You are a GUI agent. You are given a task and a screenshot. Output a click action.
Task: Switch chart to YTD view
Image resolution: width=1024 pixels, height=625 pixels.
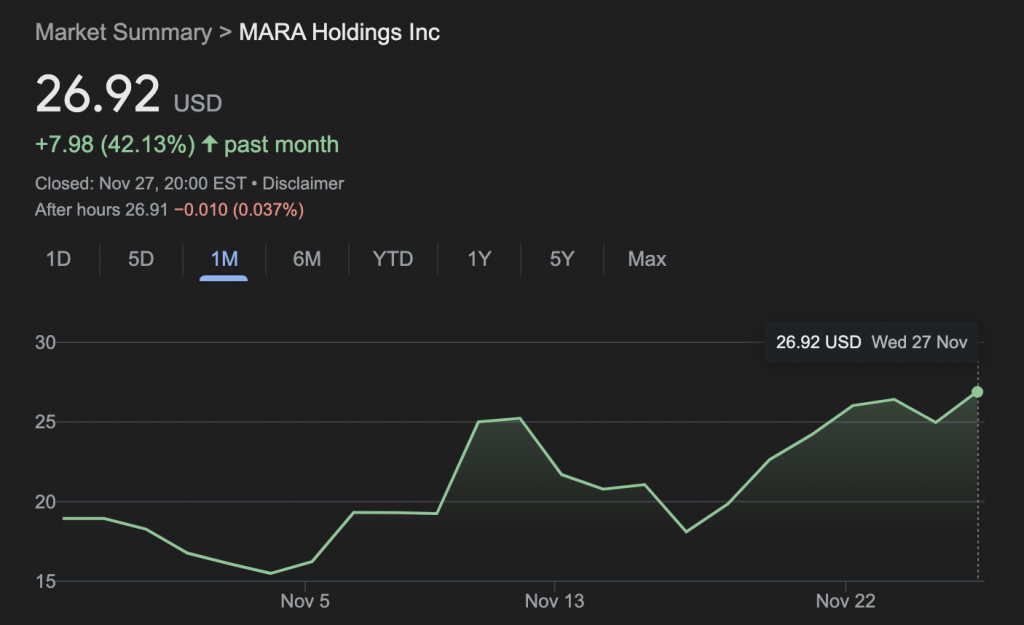(x=393, y=259)
